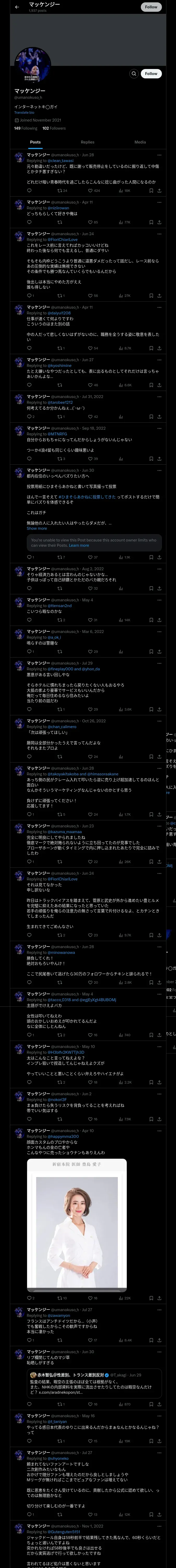The width and height of the screenshot is (176, 1568).
Task: Reply to the first Jun 28 post
Action: coord(29,191)
